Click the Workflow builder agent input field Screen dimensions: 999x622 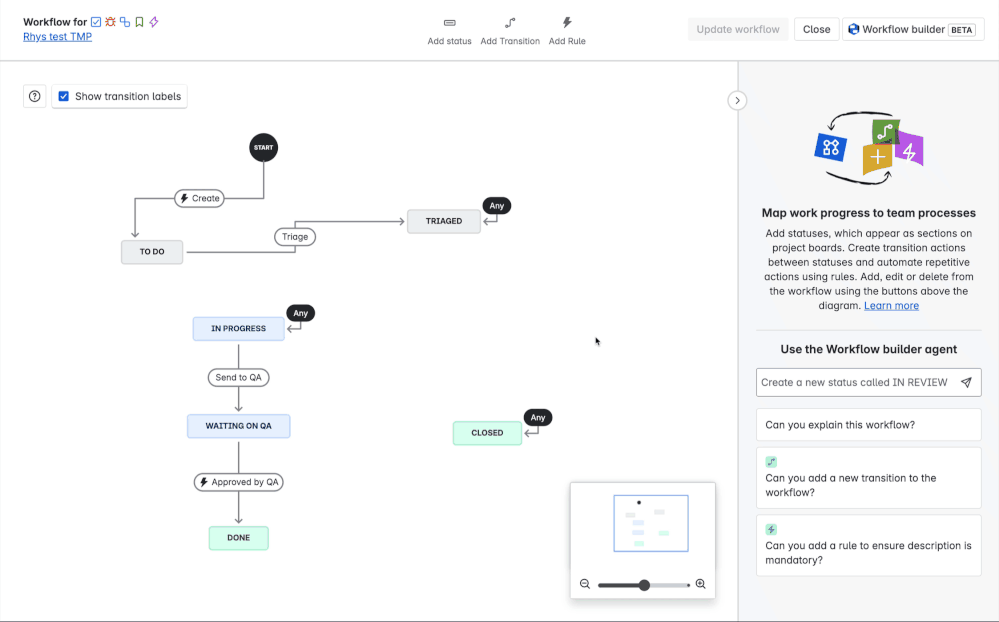point(856,382)
